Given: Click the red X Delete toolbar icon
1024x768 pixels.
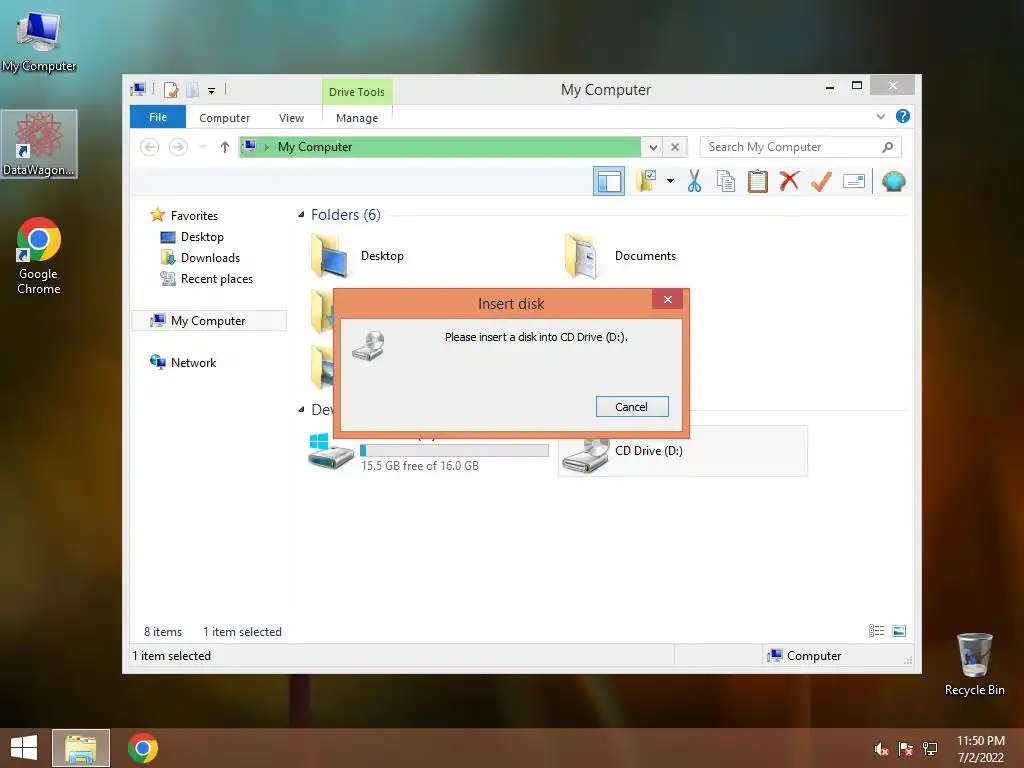Looking at the screenshot, I should click(x=789, y=181).
